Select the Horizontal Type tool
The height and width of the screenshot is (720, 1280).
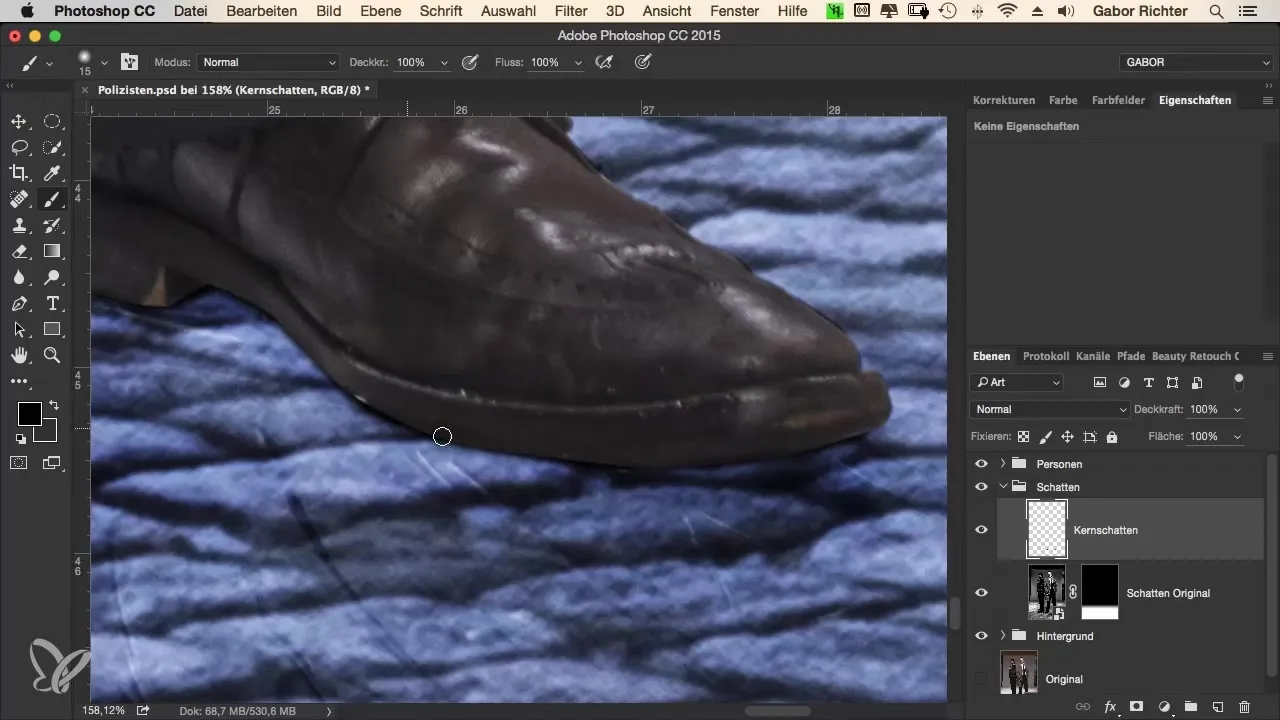click(53, 303)
